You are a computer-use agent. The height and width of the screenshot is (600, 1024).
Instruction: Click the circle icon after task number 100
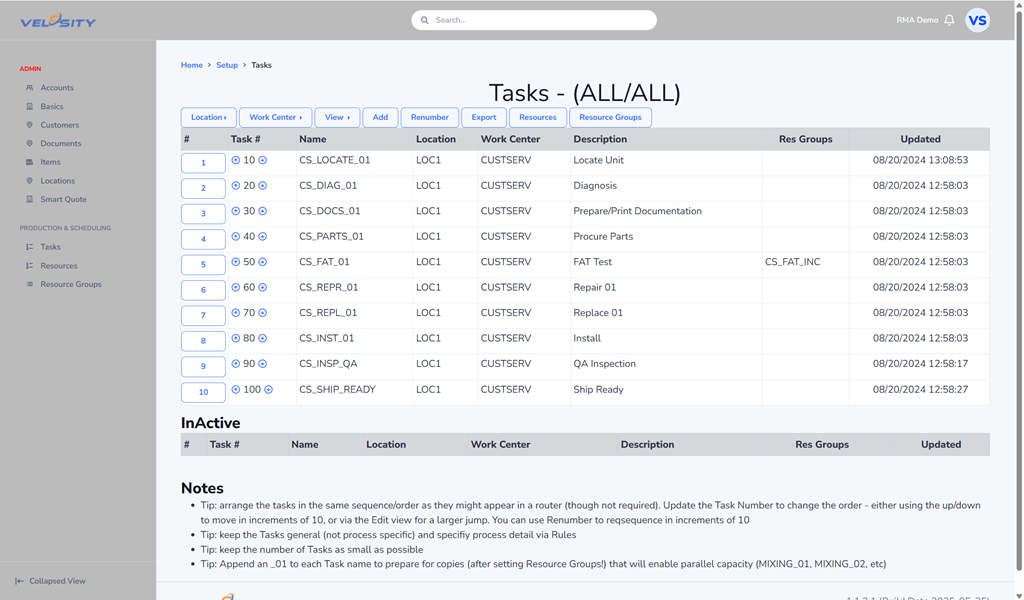click(x=268, y=390)
